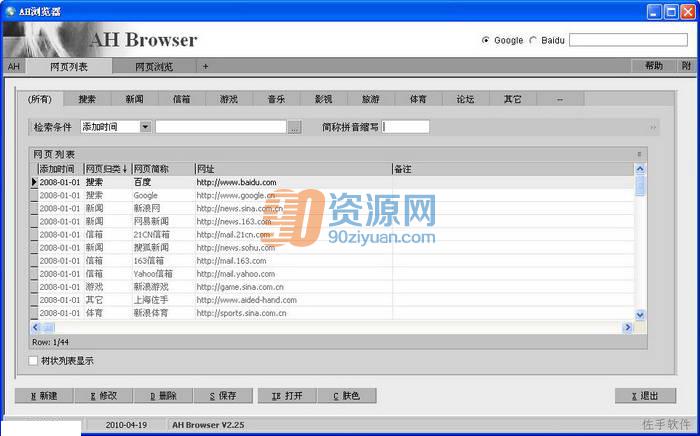
Task: Sort by the 网页简称 column header
Action: pyautogui.click(x=164, y=169)
